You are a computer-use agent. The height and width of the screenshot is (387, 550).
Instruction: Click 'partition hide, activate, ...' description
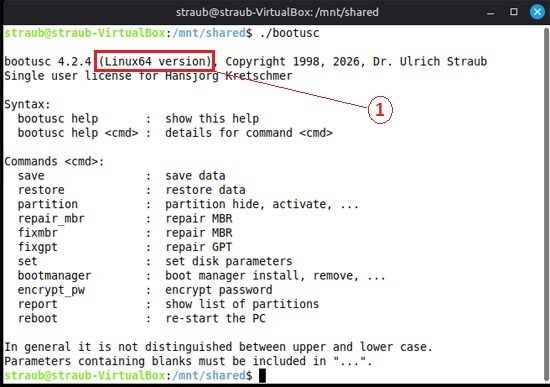[262, 204]
